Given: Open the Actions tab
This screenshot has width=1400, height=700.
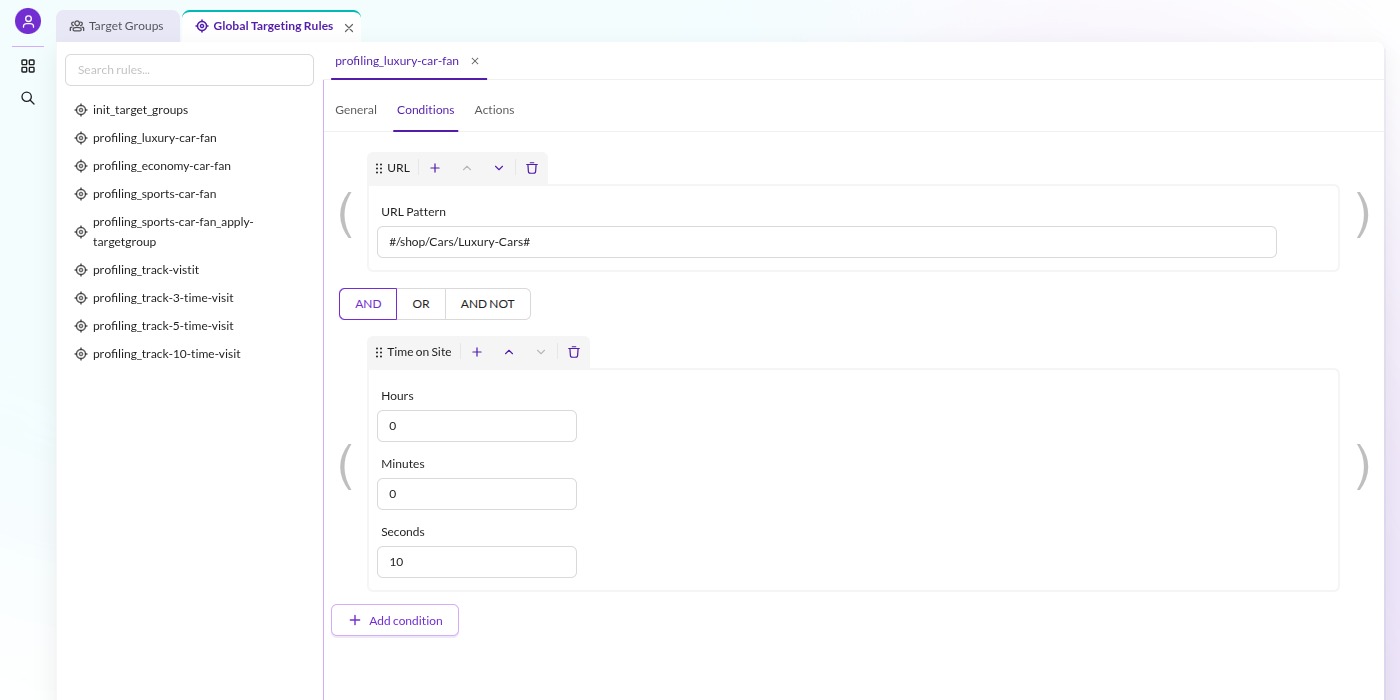Looking at the screenshot, I should click(494, 110).
